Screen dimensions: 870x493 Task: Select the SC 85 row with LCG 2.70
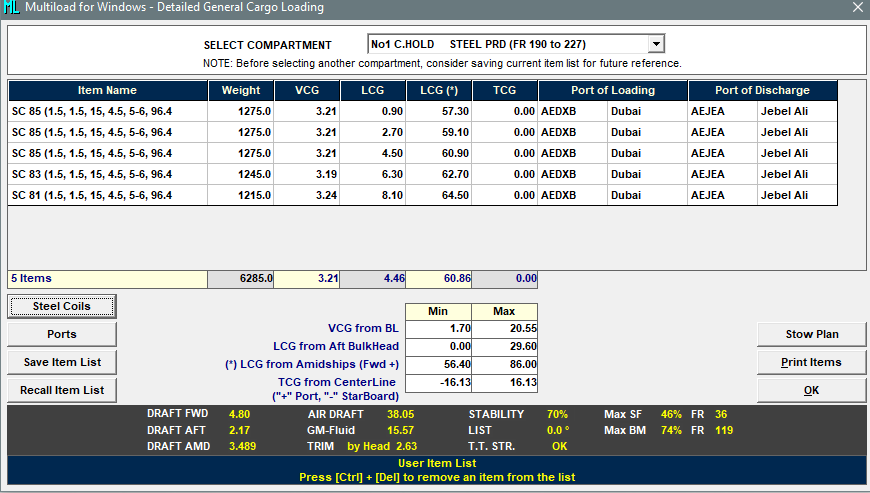423,133
